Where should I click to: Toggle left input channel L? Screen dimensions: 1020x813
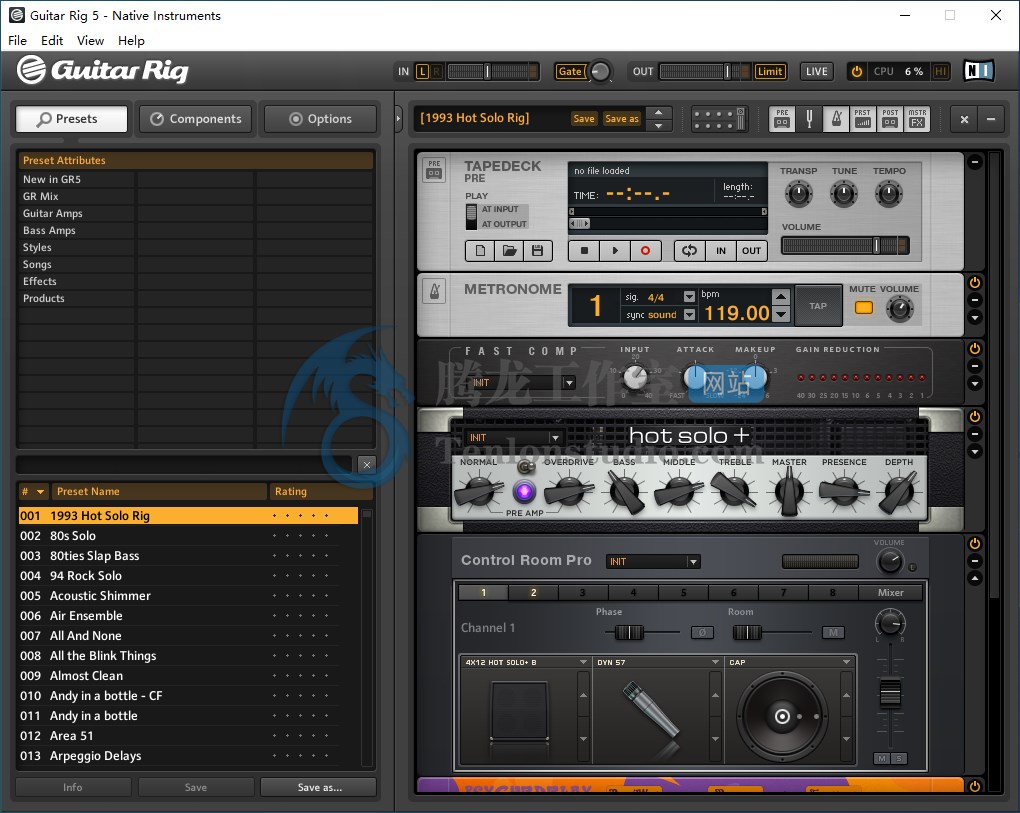coord(422,72)
